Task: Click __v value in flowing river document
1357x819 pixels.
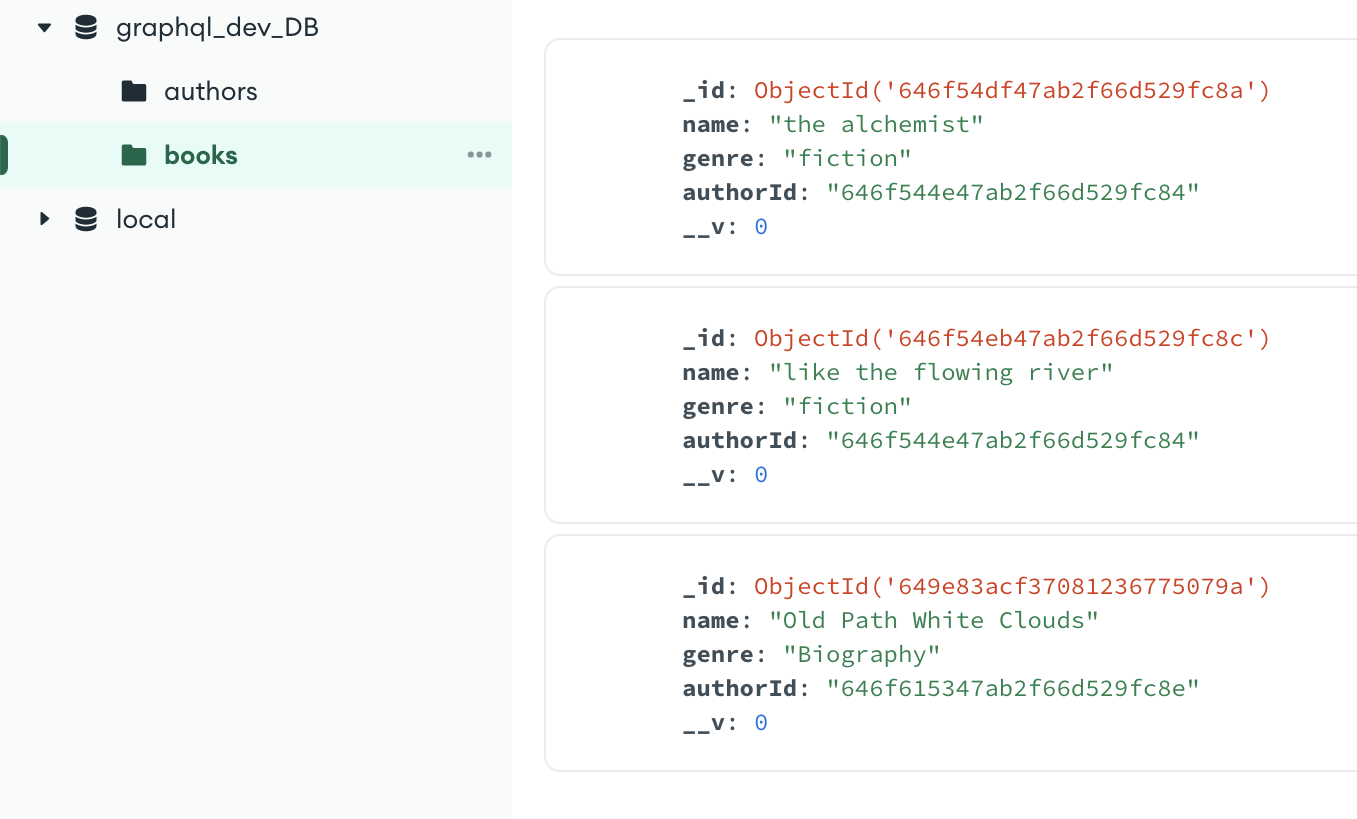Action: click(x=761, y=475)
